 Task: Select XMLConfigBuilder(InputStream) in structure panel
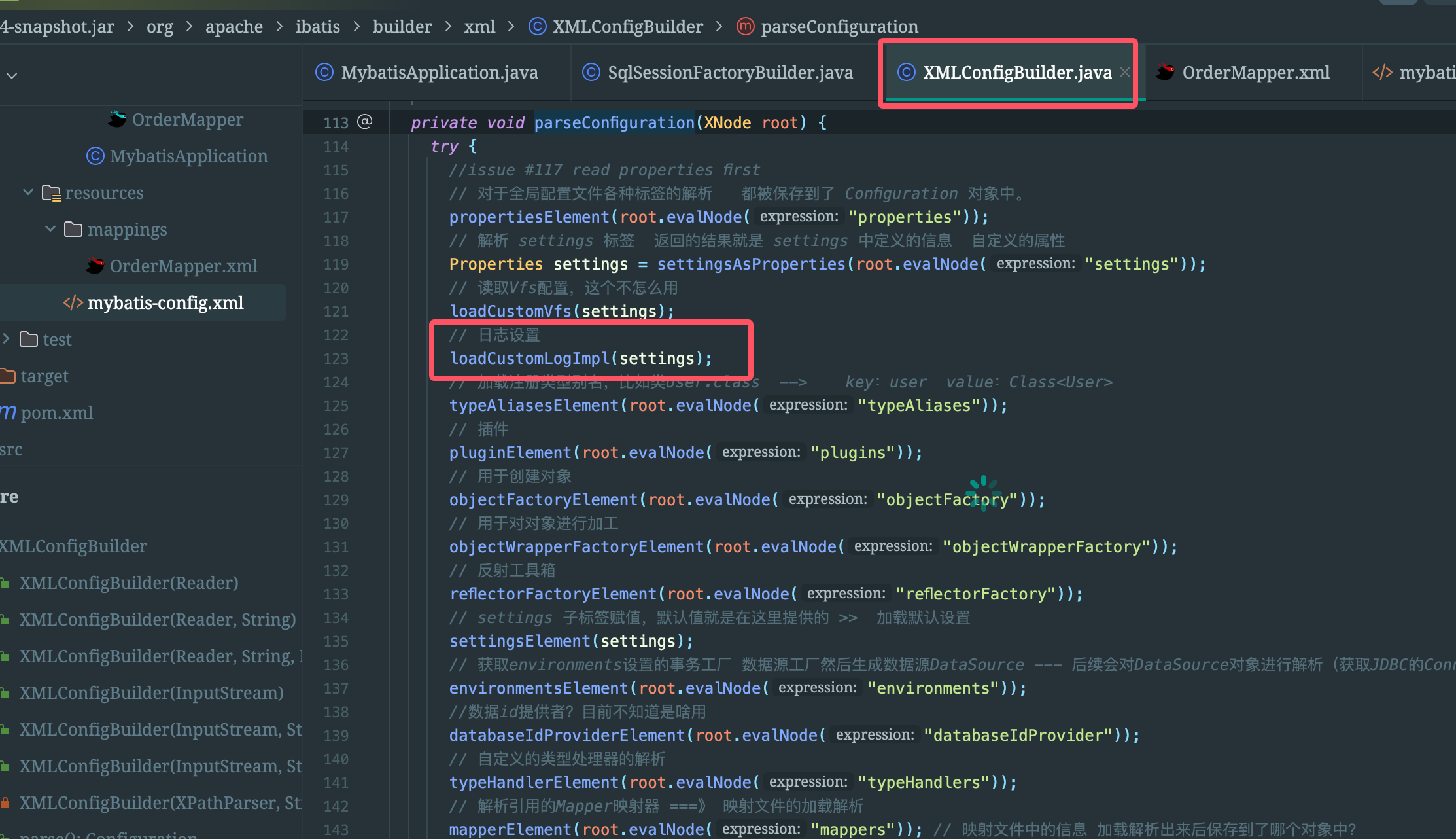(x=151, y=692)
